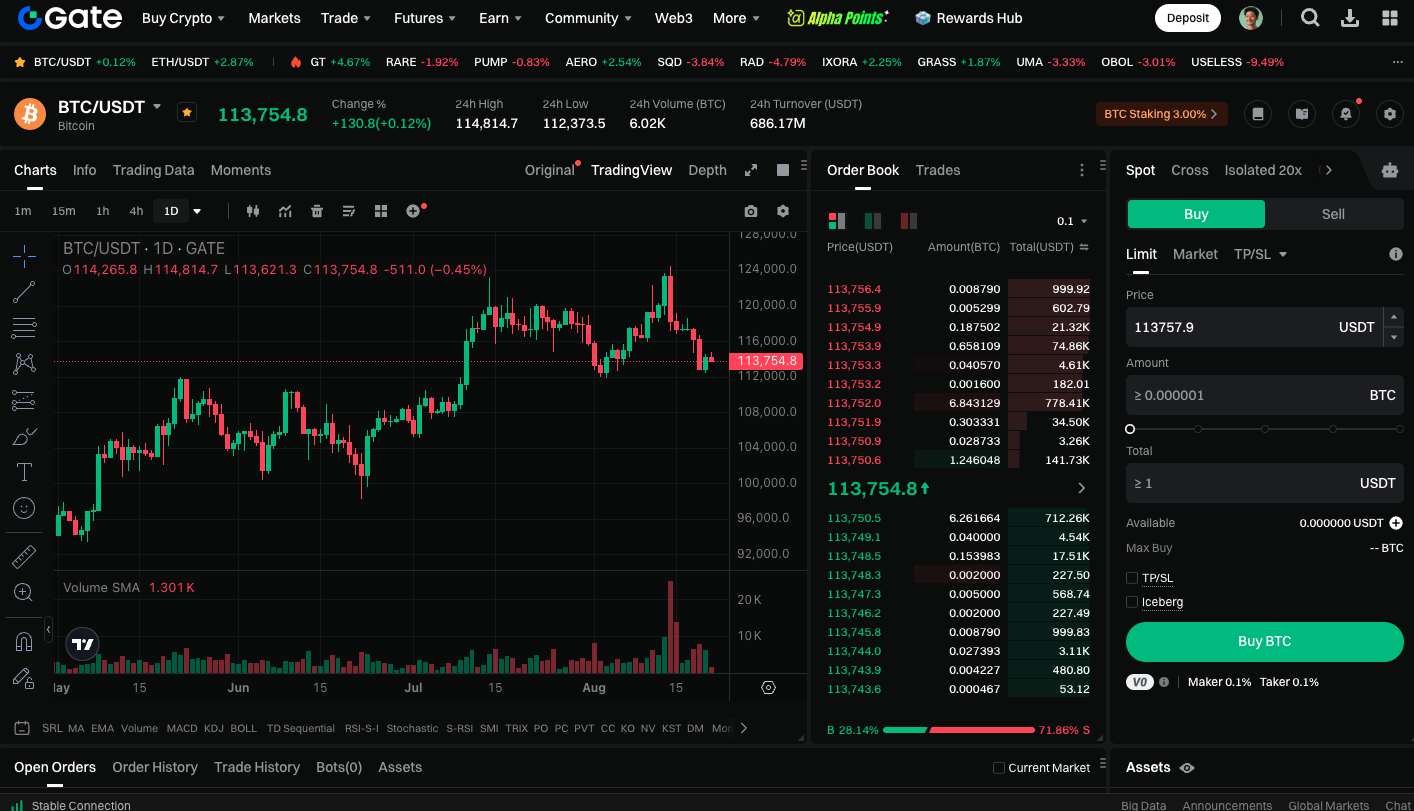Click the Price input field

(x=1254, y=327)
